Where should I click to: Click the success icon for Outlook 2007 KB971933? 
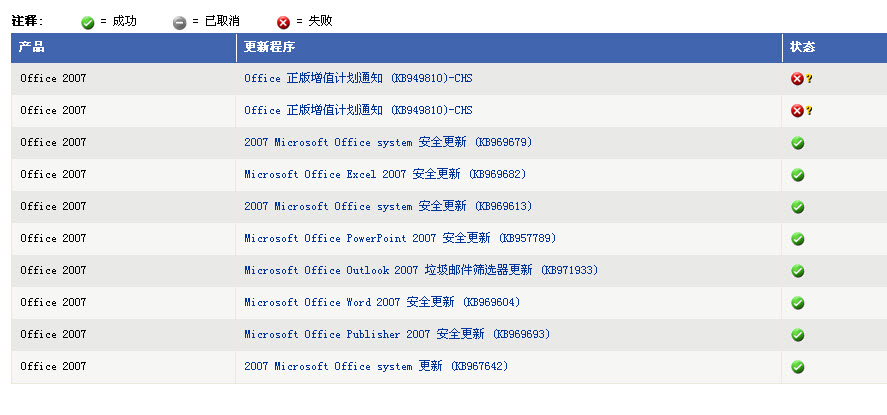coord(798,271)
